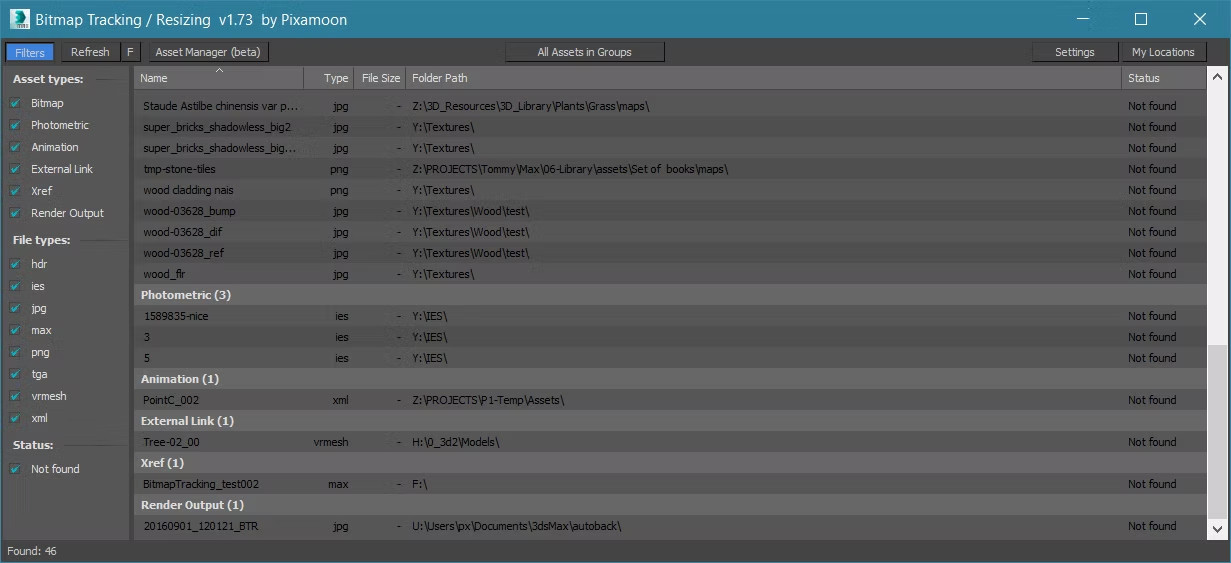The width and height of the screenshot is (1231, 563).
Task: Toggle the xml file type checkbox
Action: (x=15, y=418)
